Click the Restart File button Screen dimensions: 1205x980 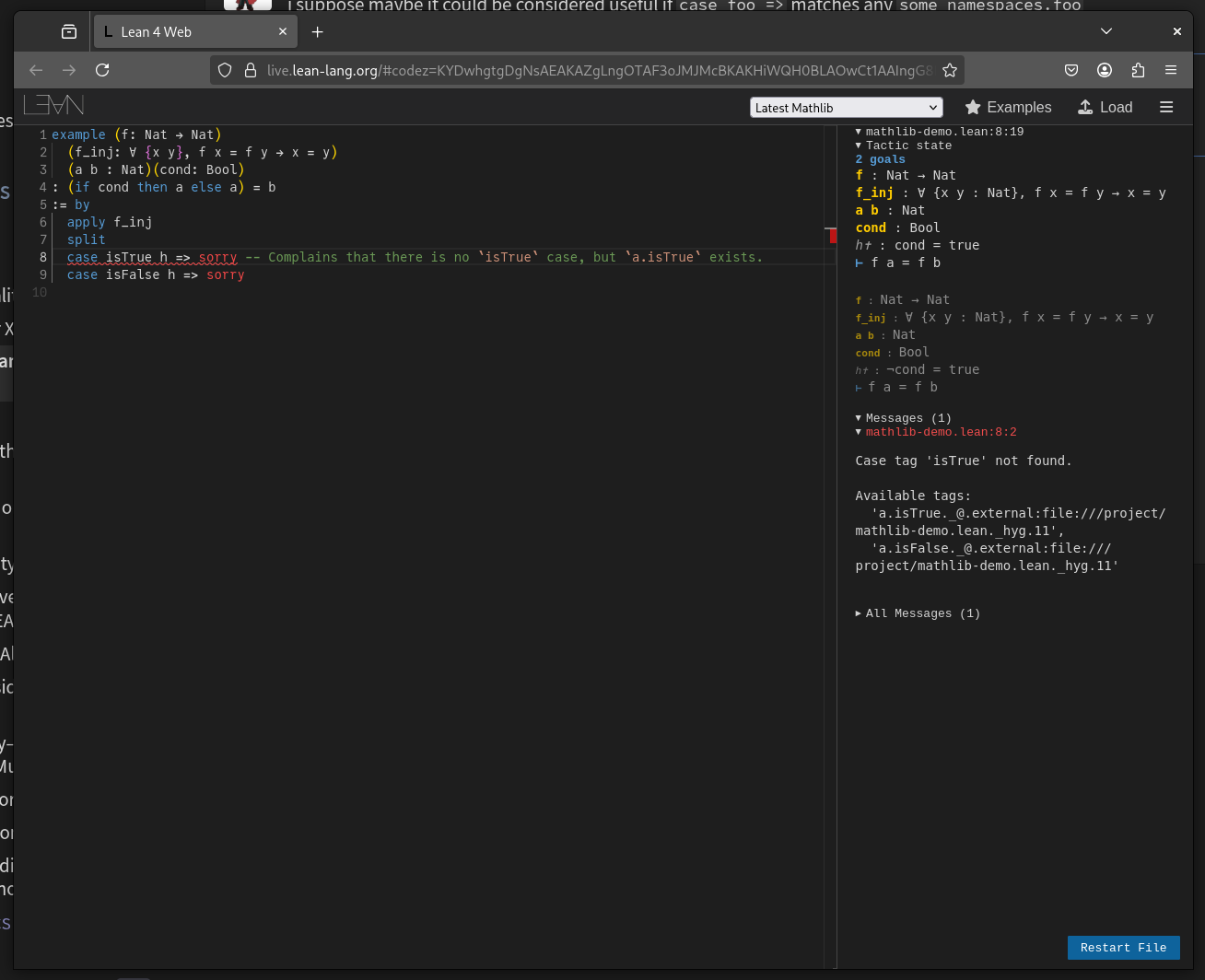click(1123, 948)
